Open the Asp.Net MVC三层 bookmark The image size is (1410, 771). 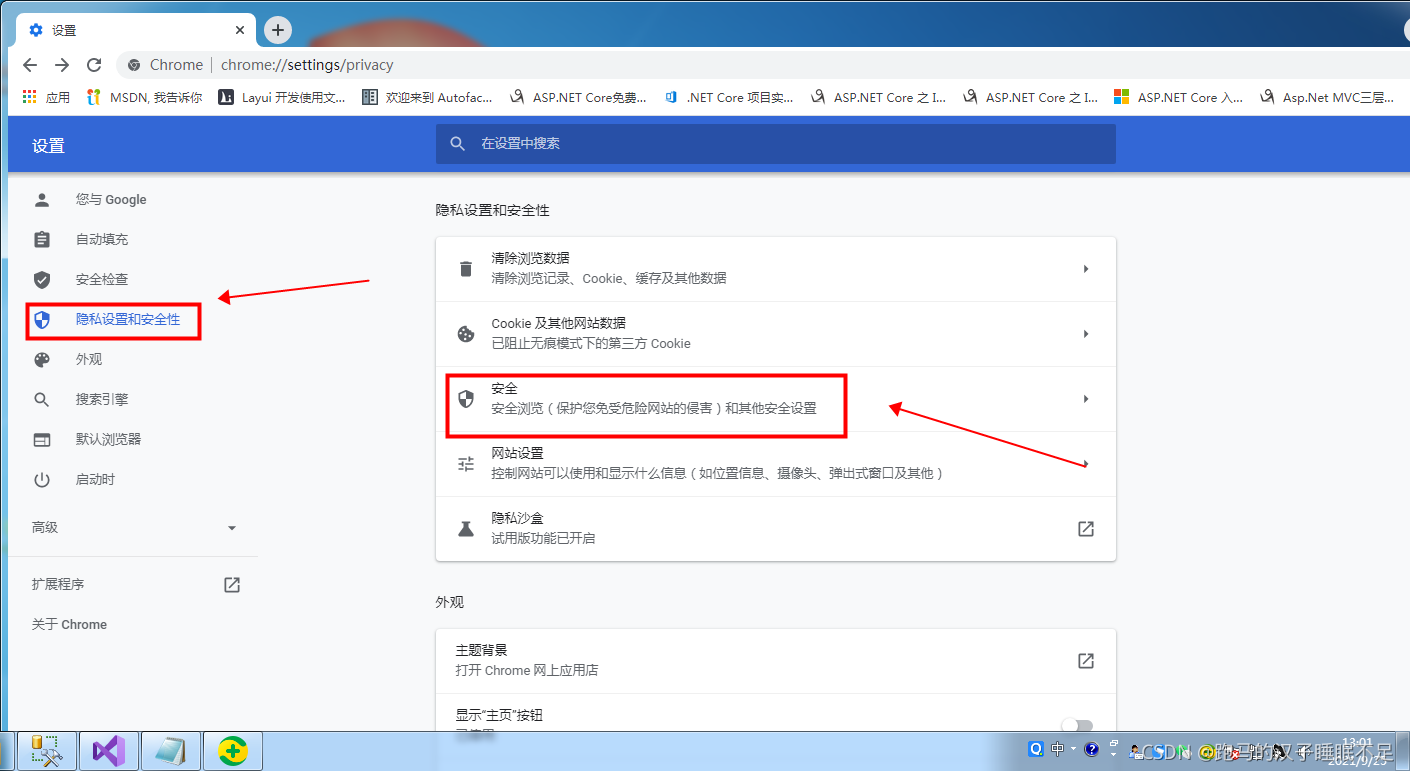click(1327, 97)
